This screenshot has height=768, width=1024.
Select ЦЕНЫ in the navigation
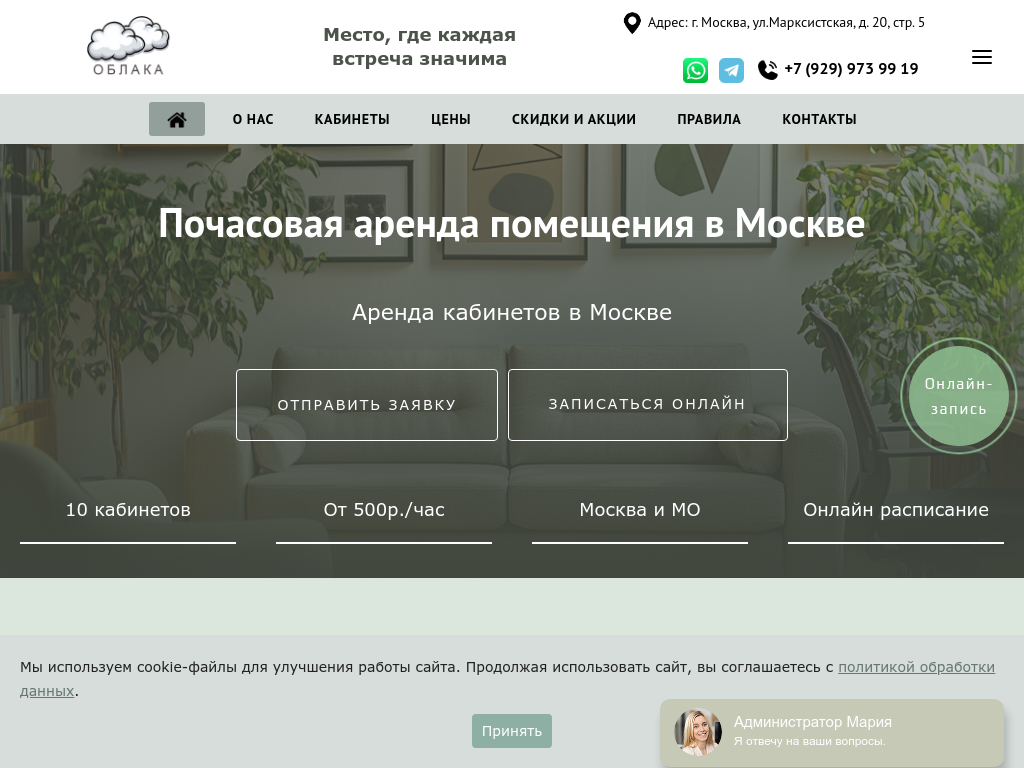point(450,119)
